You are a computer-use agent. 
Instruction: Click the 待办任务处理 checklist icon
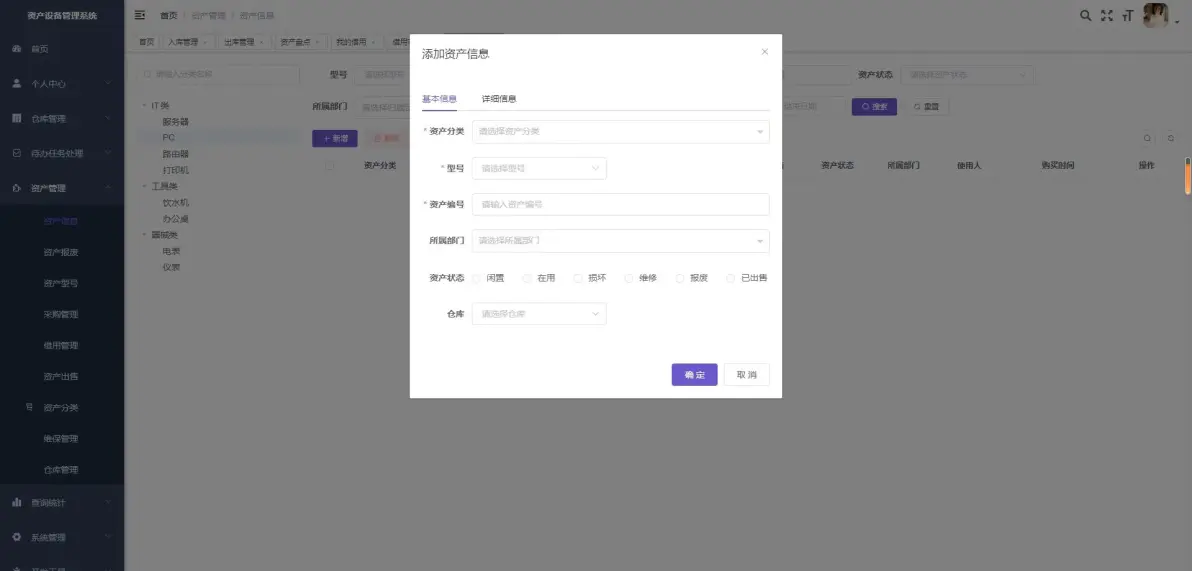pyautogui.click(x=17, y=153)
